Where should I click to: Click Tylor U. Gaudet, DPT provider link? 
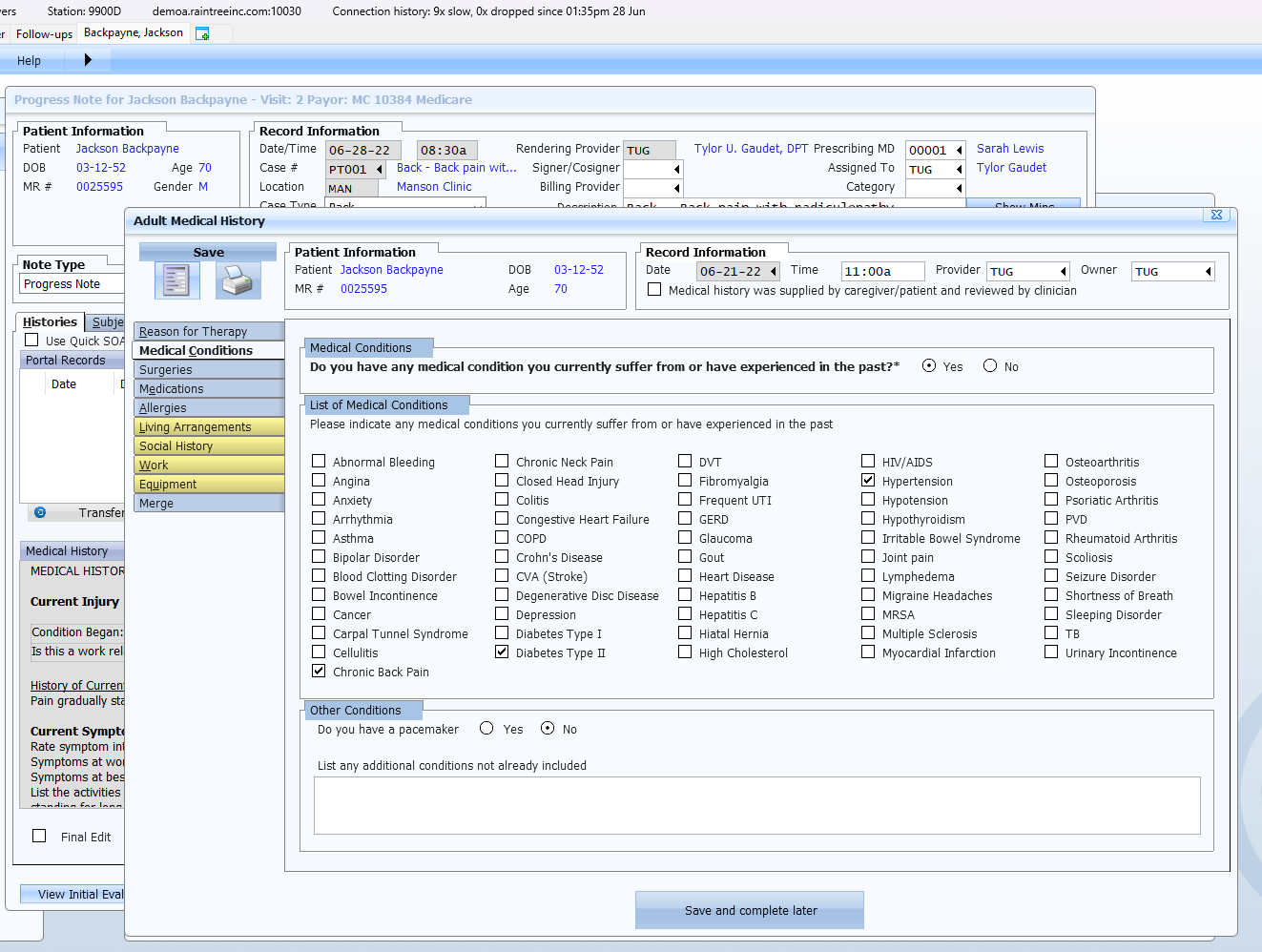pyautogui.click(x=751, y=149)
